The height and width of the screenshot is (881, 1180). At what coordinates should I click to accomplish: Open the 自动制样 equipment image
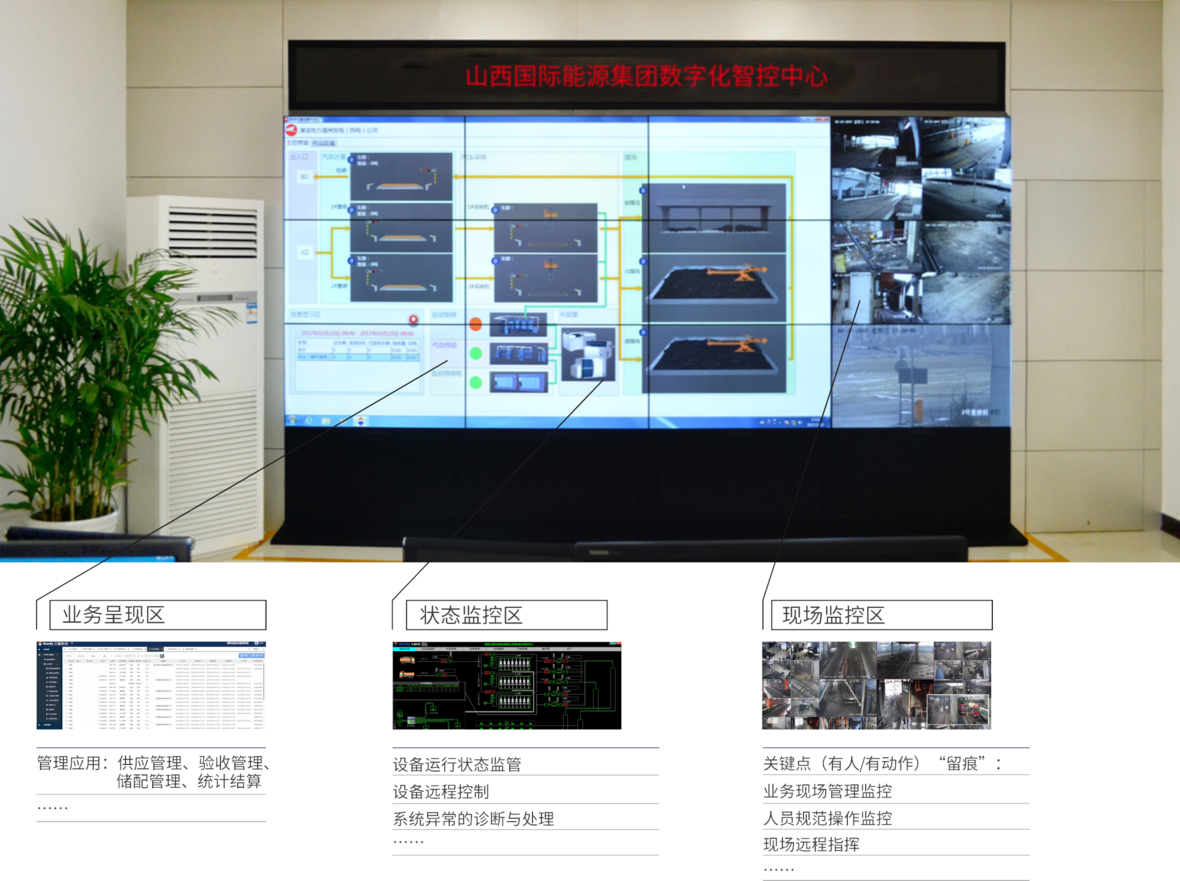[x=519, y=324]
